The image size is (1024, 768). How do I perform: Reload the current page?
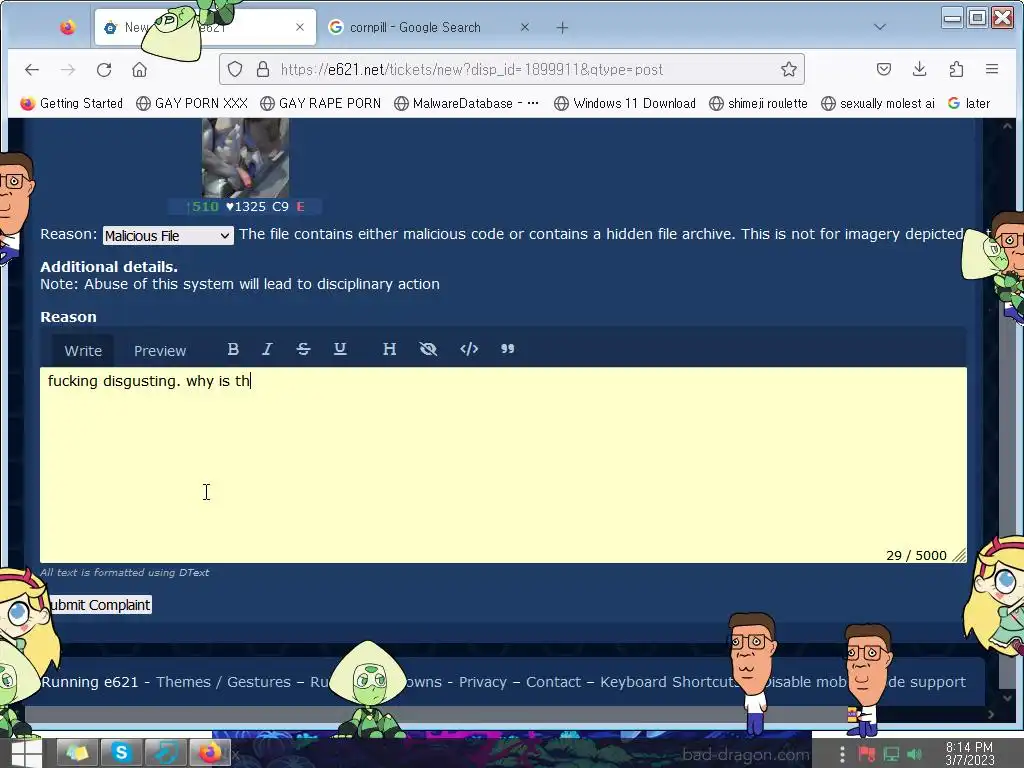click(x=104, y=69)
